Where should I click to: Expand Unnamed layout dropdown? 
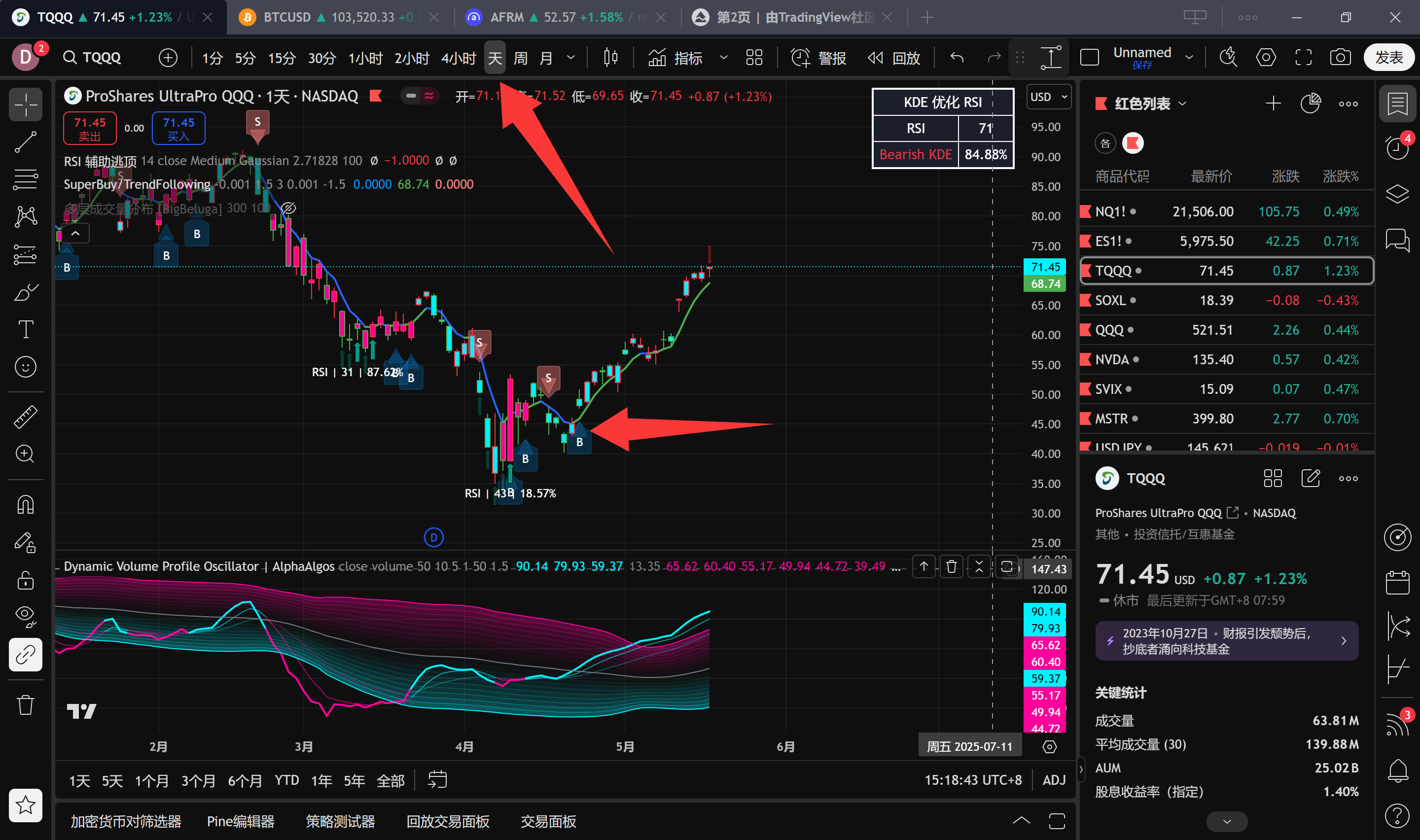coord(1189,58)
